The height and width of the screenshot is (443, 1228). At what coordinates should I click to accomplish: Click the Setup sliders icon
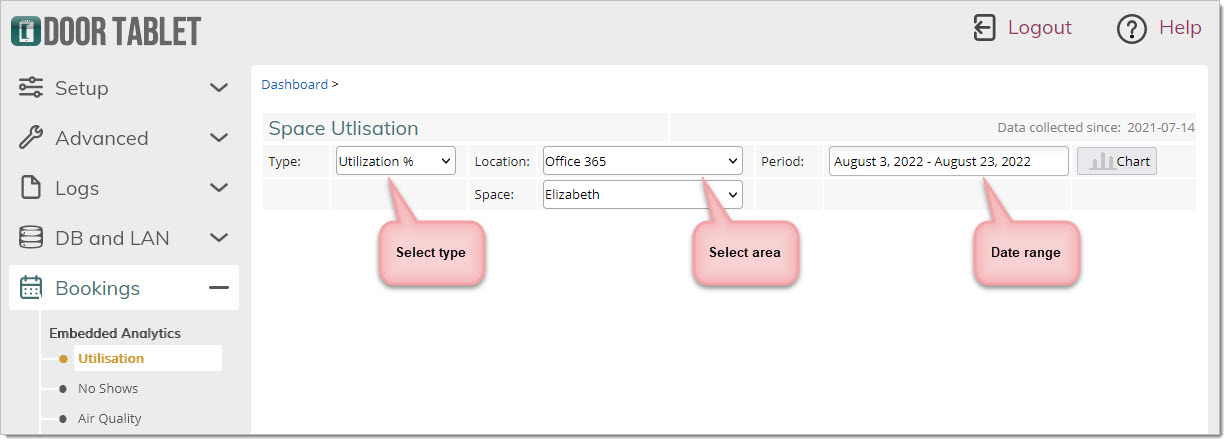[31, 88]
